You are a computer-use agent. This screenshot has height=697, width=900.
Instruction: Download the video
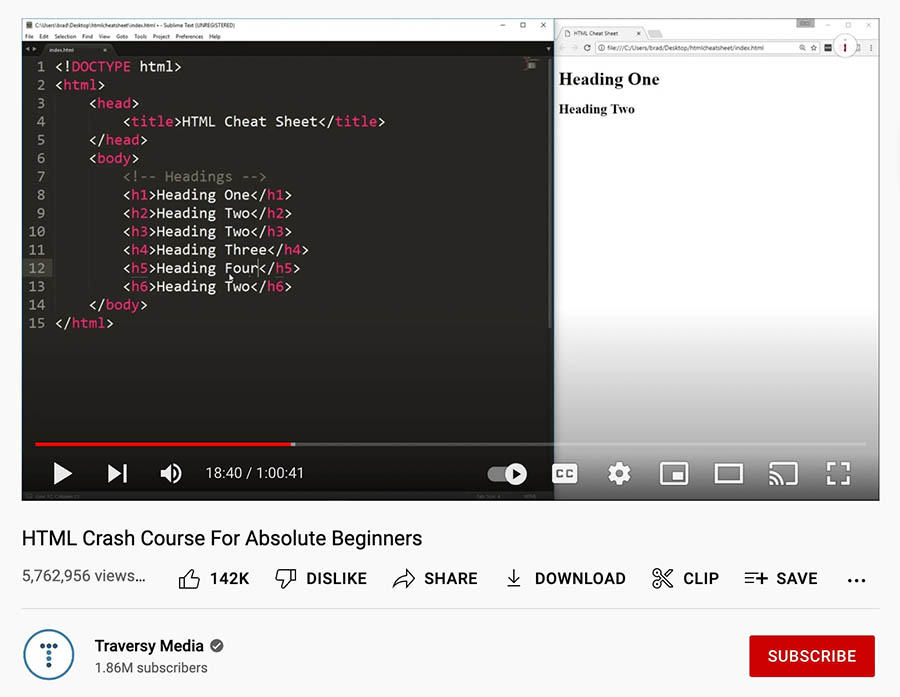click(565, 578)
